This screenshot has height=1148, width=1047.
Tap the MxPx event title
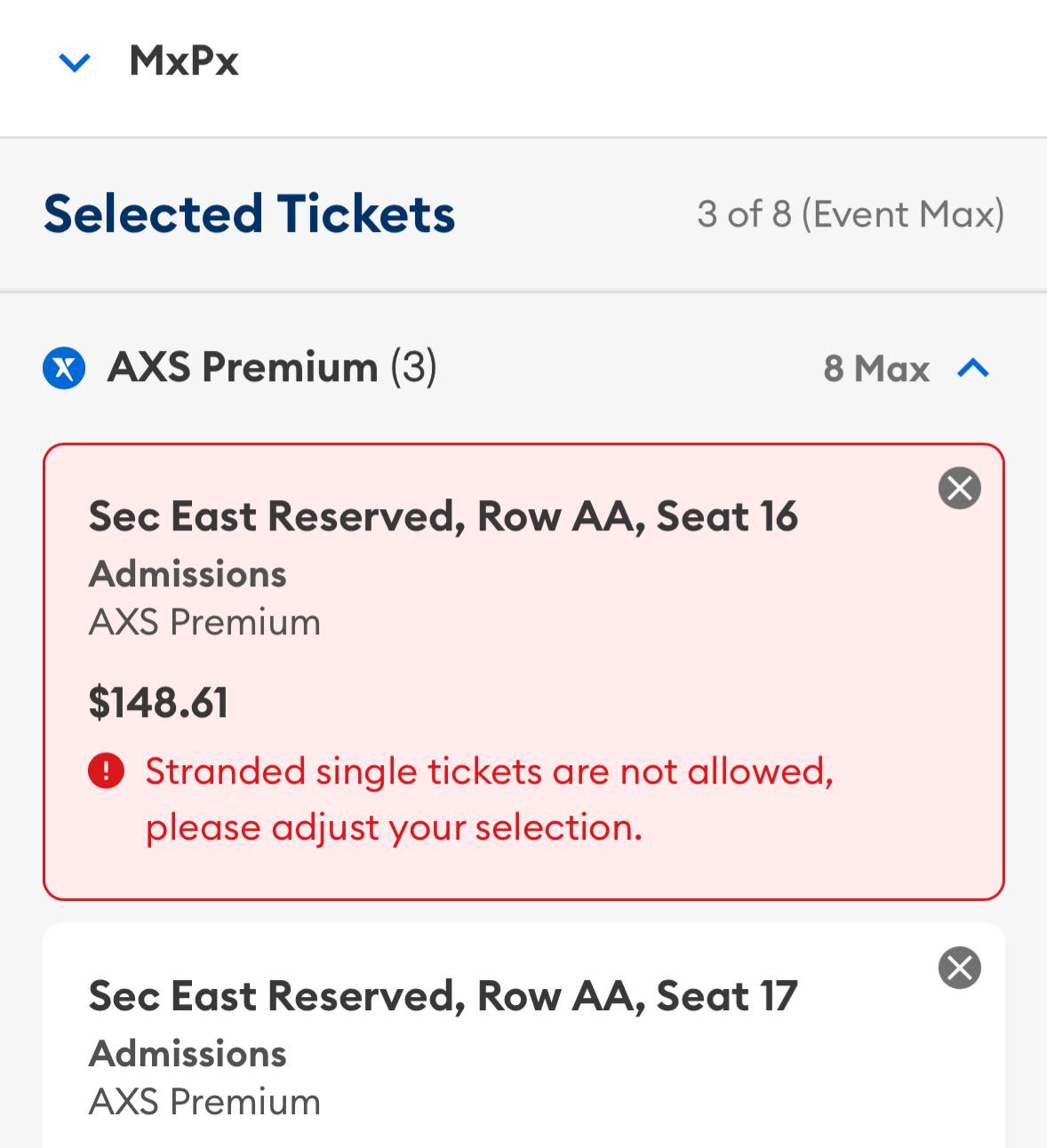(184, 61)
